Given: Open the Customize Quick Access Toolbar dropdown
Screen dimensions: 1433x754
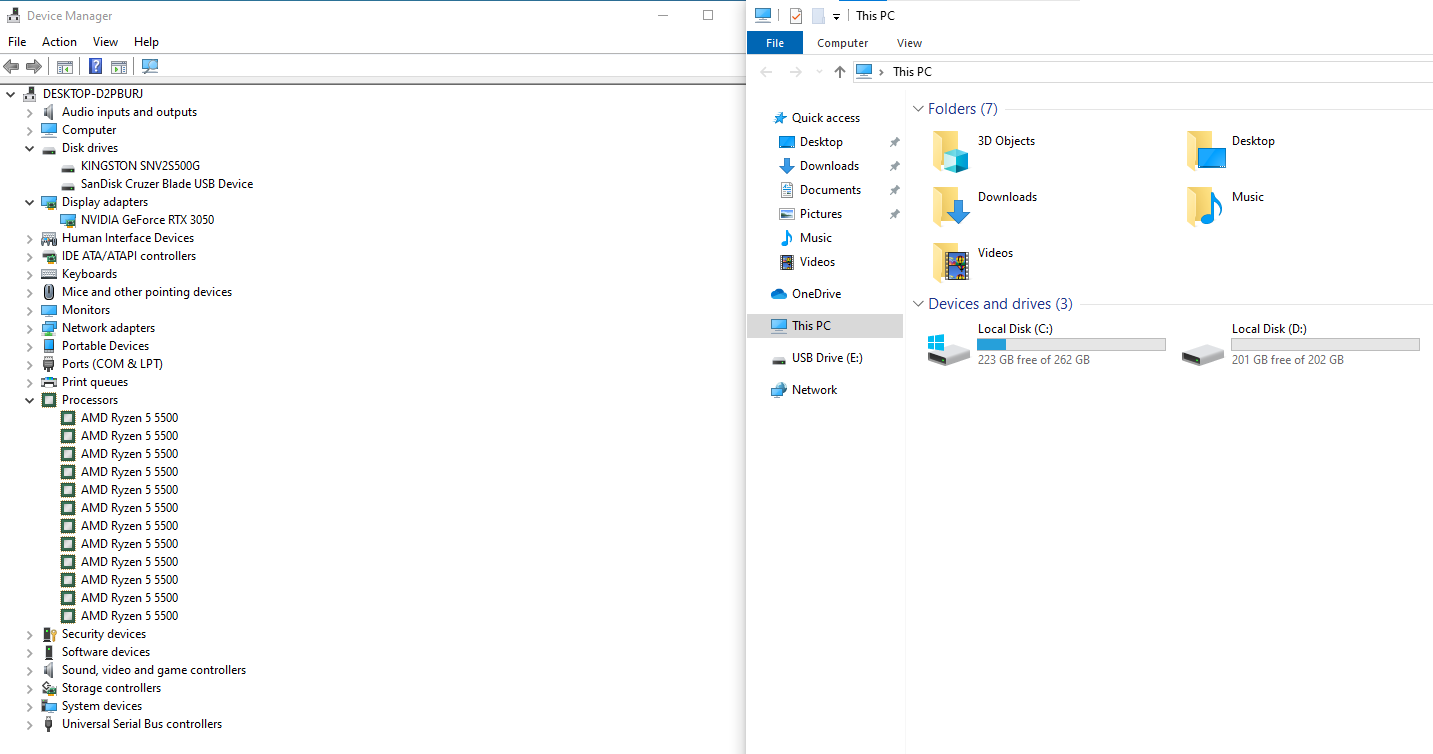Looking at the screenshot, I should pyautogui.click(x=836, y=17).
